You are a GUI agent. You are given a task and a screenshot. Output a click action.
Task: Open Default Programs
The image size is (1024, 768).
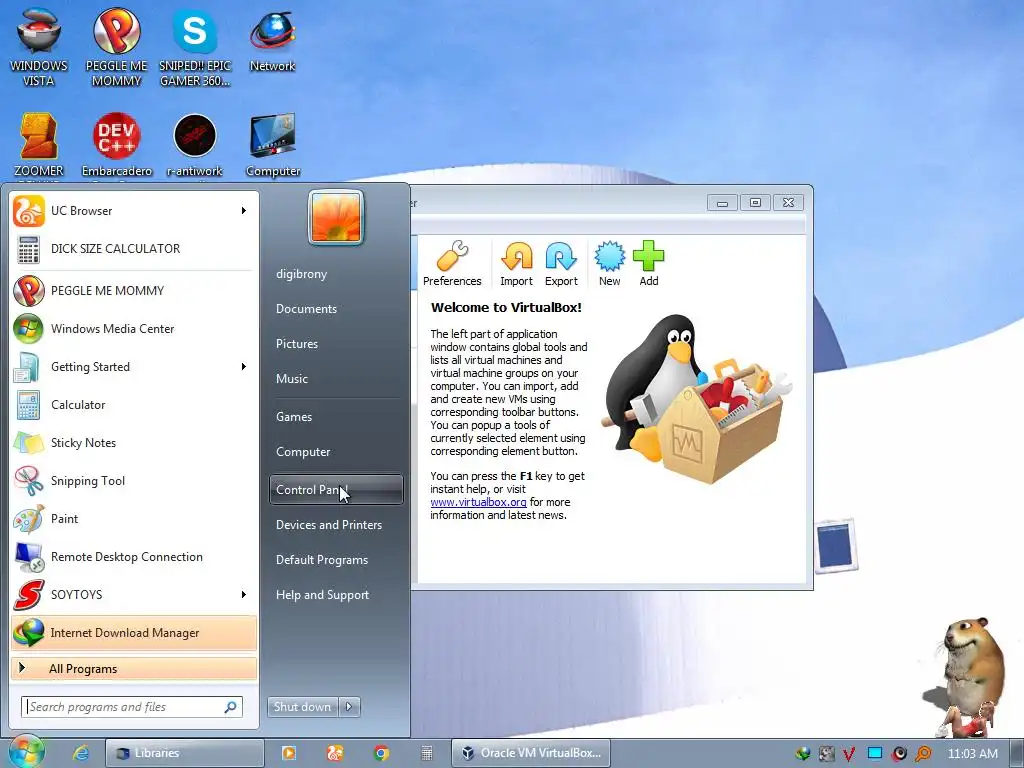click(336, 560)
